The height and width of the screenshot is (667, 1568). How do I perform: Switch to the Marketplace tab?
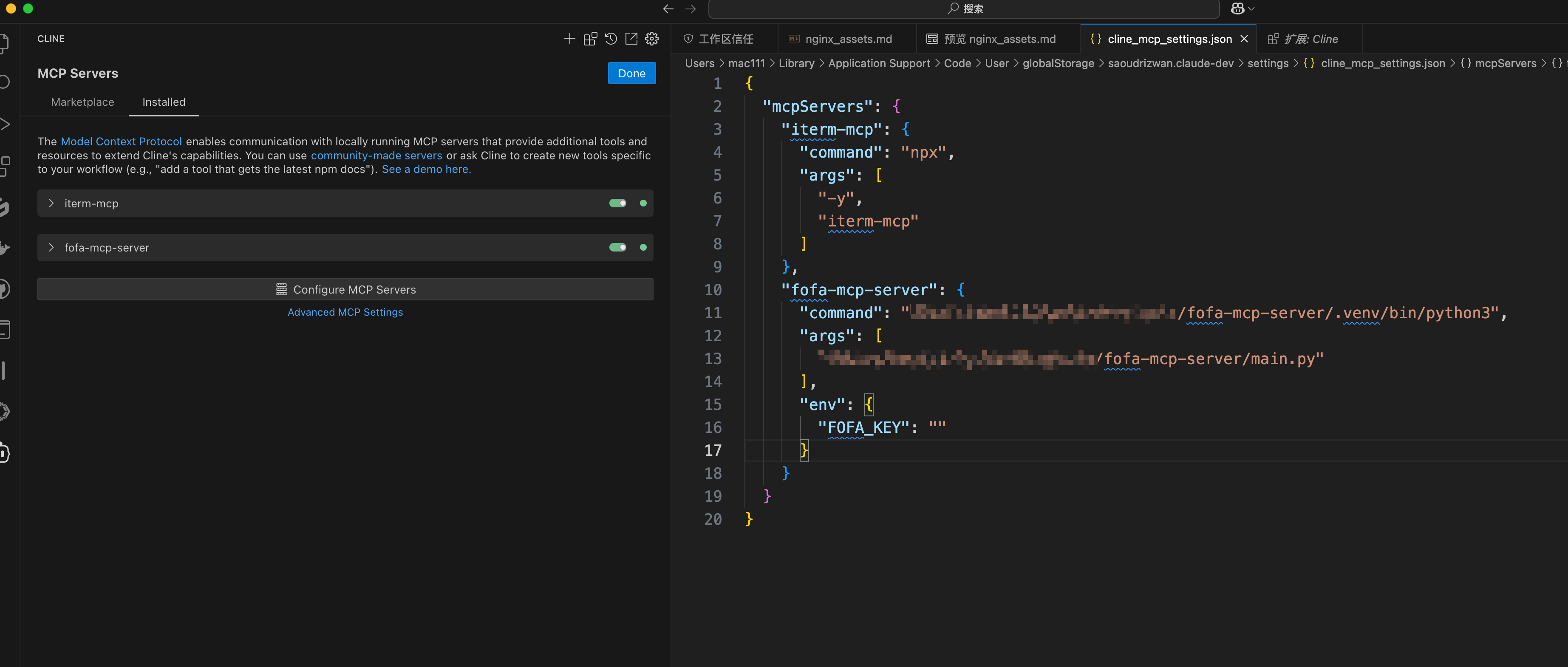82,102
